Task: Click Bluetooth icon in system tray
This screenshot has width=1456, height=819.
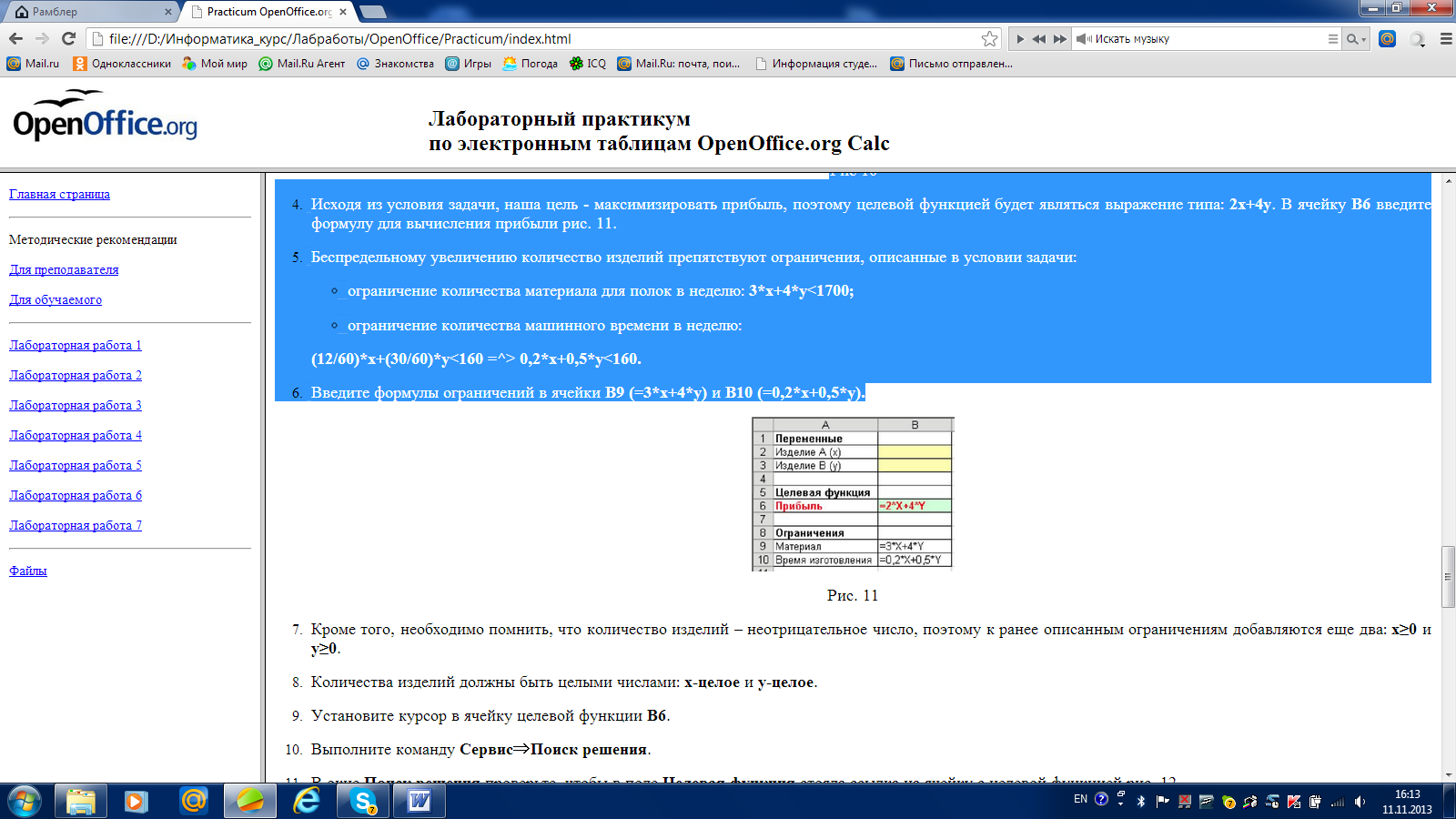Action: point(1141,802)
